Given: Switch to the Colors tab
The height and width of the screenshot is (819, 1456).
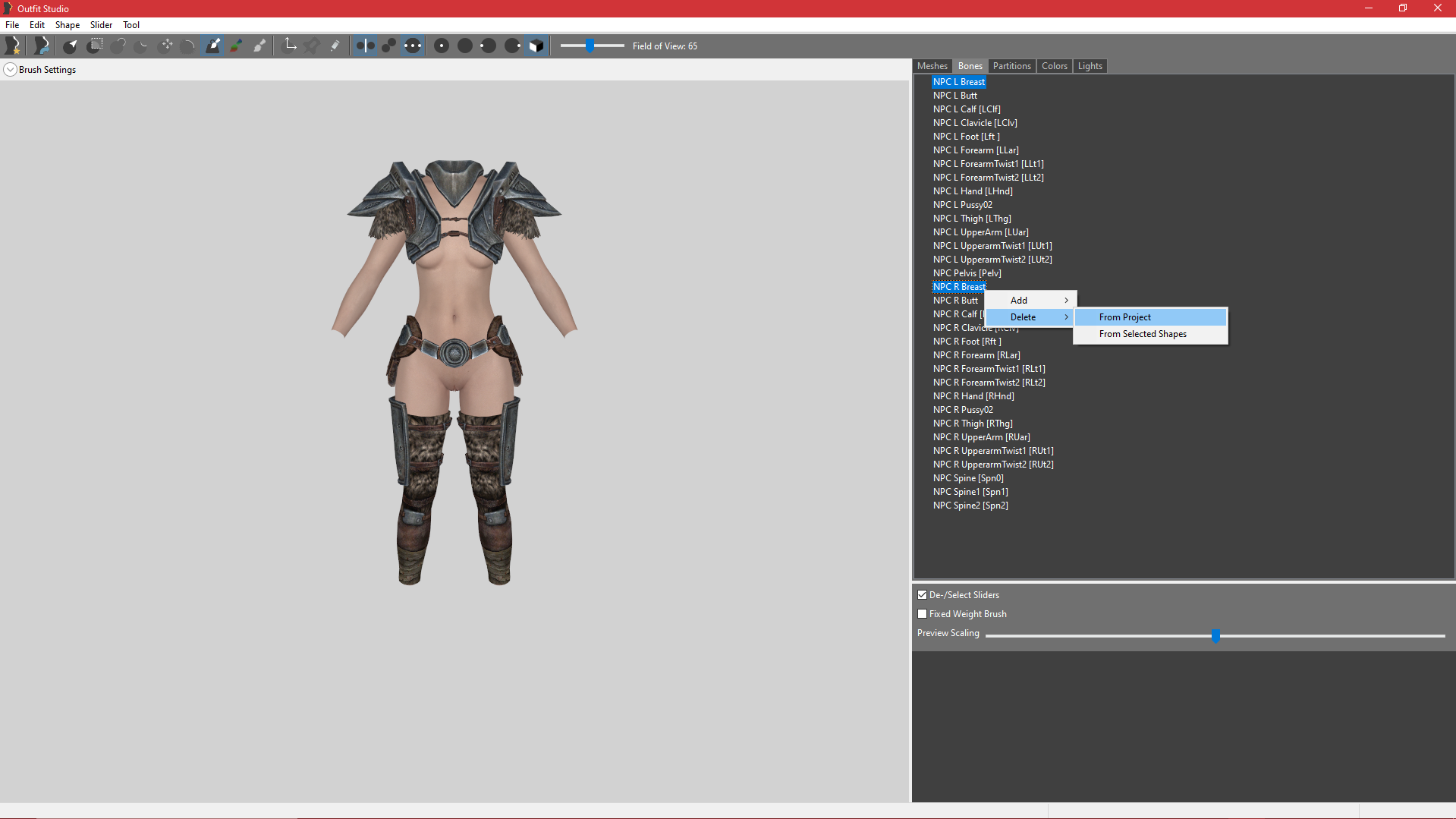Looking at the screenshot, I should (x=1055, y=66).
